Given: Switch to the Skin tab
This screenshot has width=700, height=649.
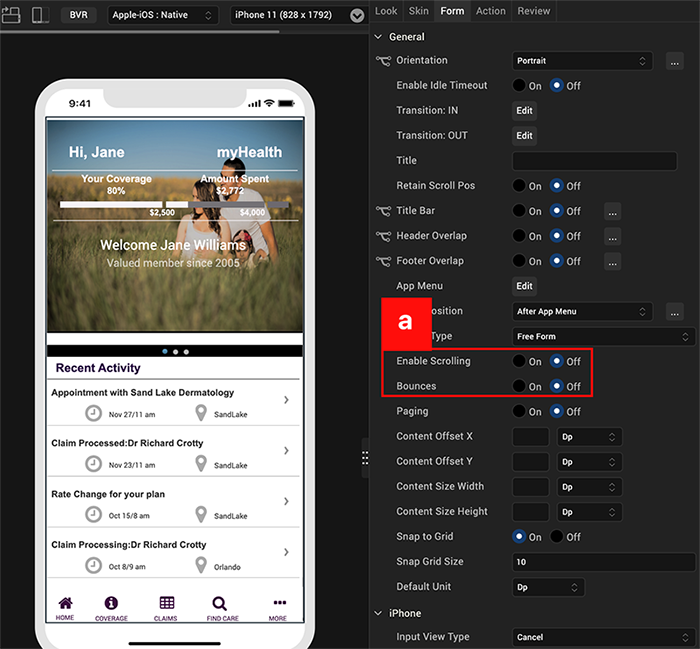Looking at the screenshot, I should pyautogui.click(x=418, y=11).
